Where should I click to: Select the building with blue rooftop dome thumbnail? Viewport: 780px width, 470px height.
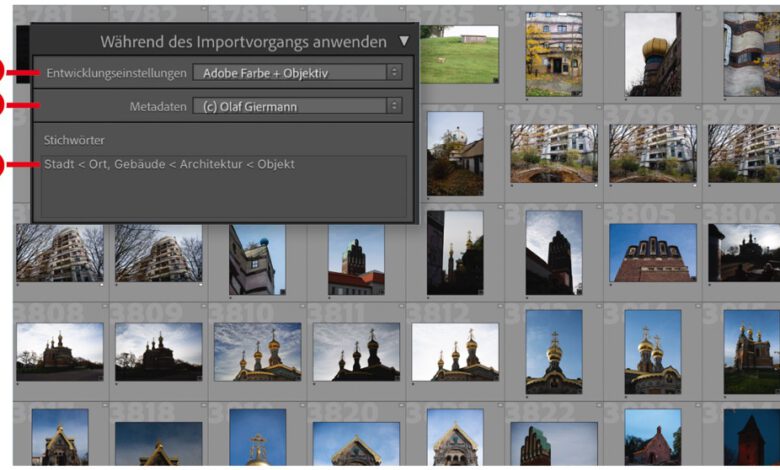click(x=257, y=259)
